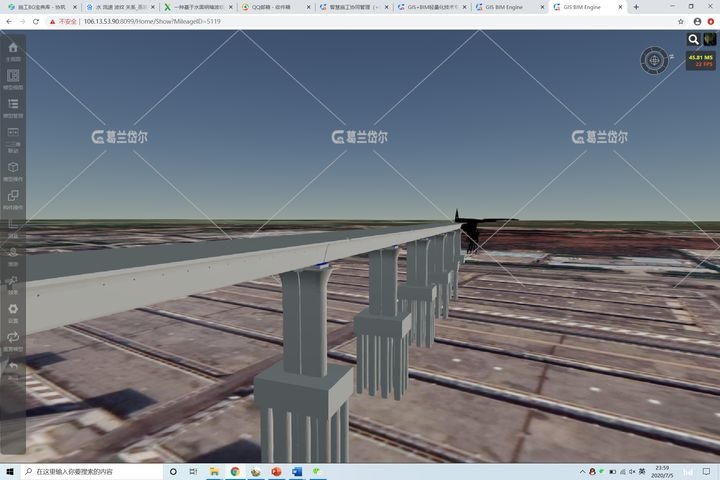The image size is (720, 480).
Task: Go back in browser history
Action: click(x=9, y=22)
